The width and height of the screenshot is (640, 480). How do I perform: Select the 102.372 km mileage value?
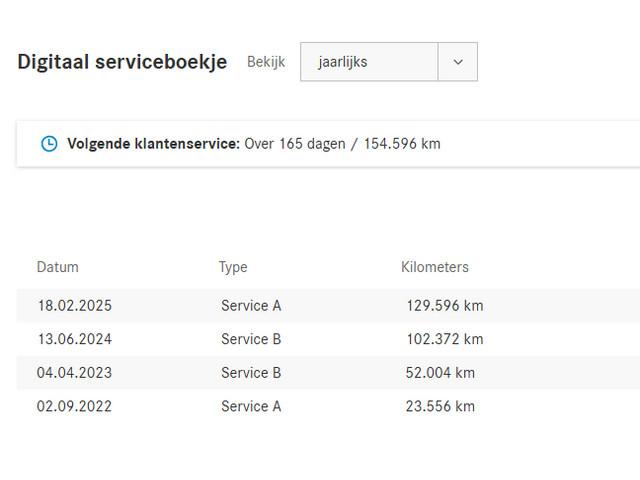445,339
